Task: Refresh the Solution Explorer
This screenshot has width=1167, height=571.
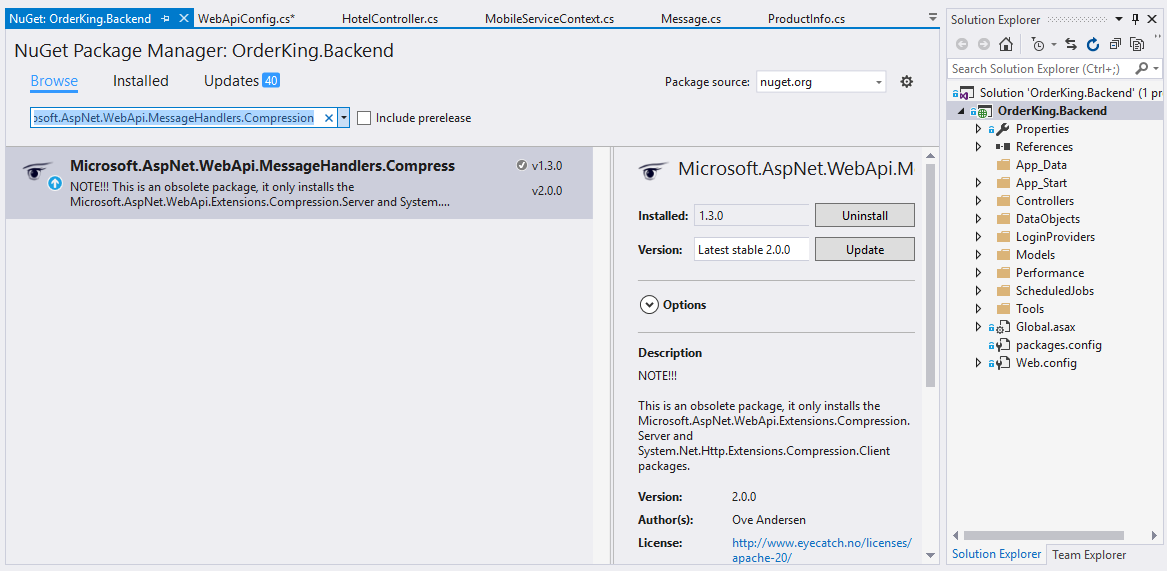Action: pyautogui.click(x=1093, y=44)
